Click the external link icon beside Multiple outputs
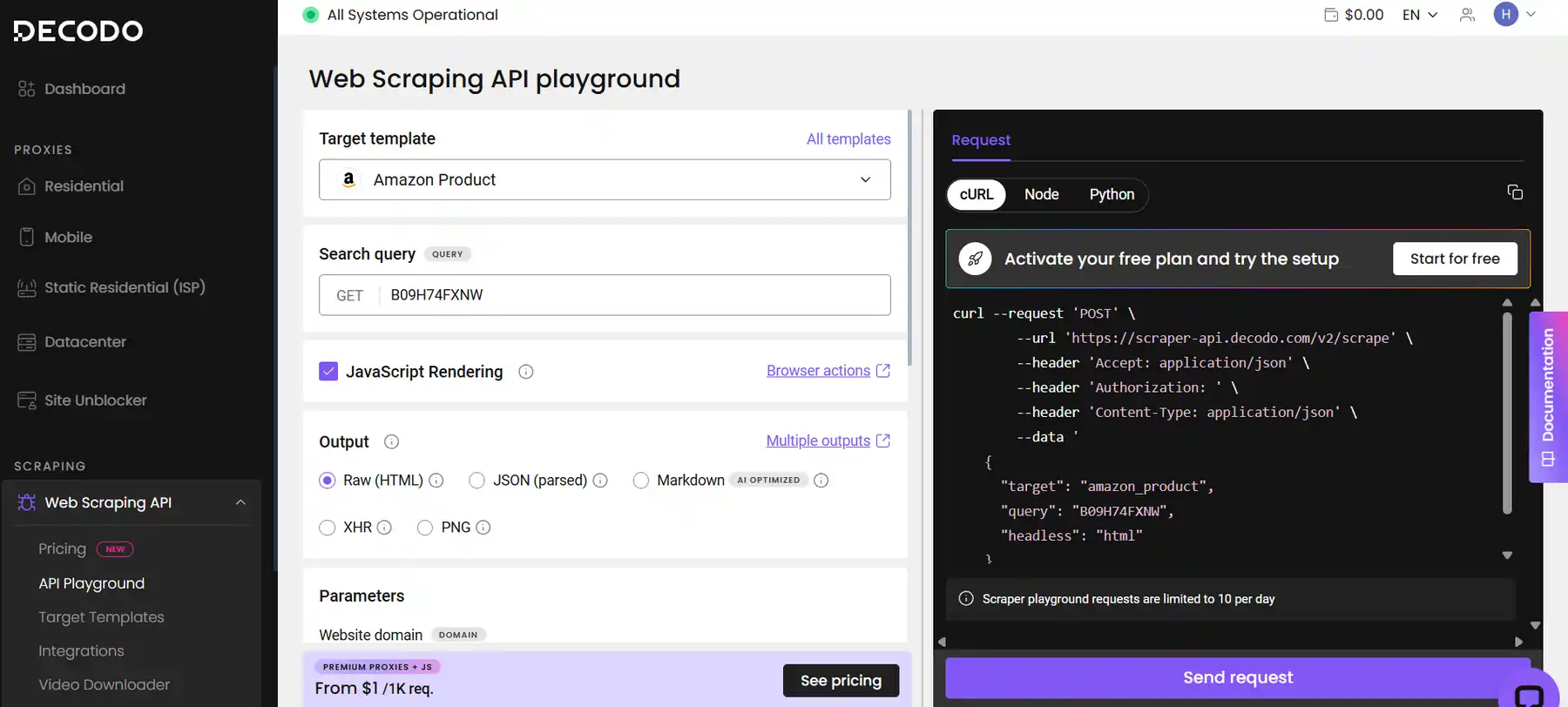This screenshot has height=707, width=1568. coord(883,441)
